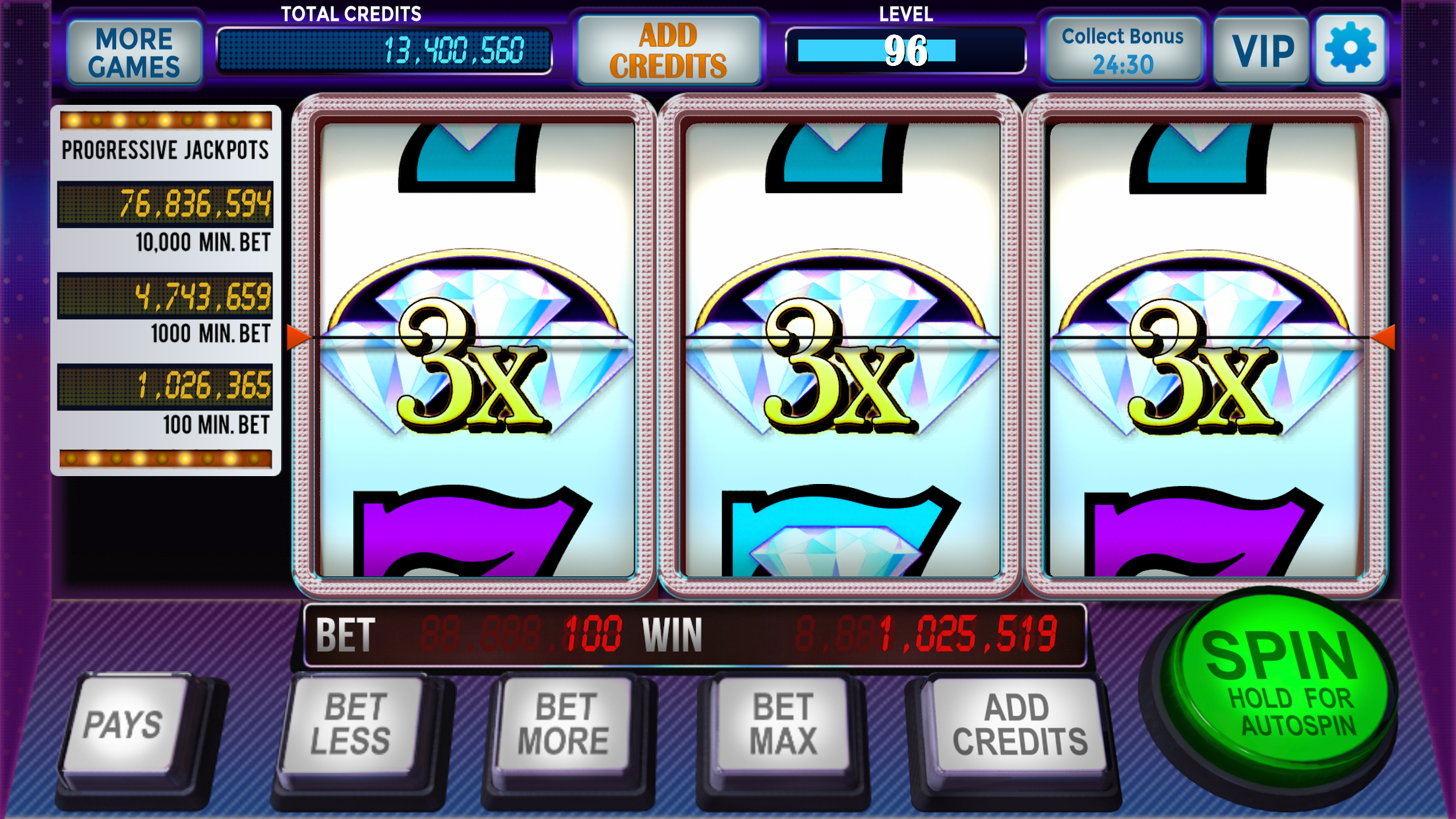
Task: Click bottom ADD CREDITS button
Action: click(x=1018, y=725)
